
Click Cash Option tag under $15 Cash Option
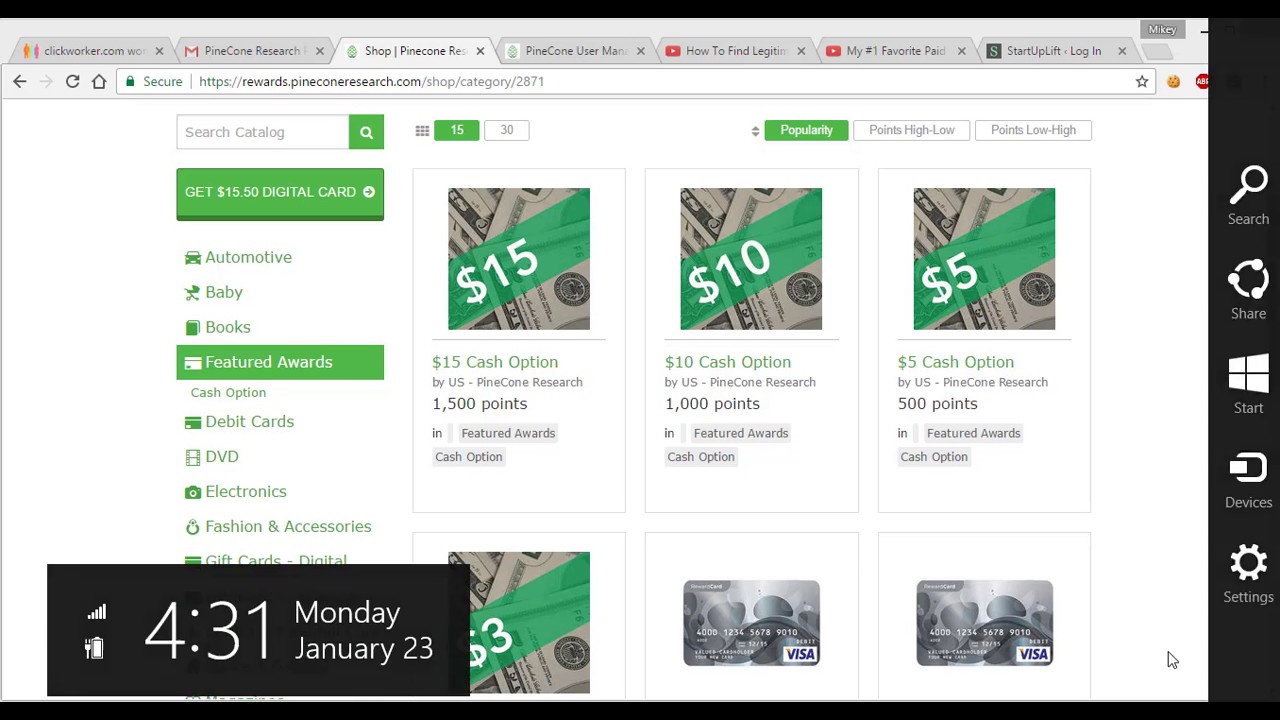click(x=468, y=457)
